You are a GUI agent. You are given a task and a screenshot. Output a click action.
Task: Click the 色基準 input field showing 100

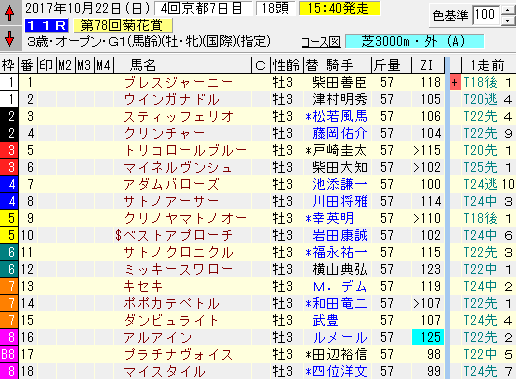pyautogui.click(x=486, y=15)
